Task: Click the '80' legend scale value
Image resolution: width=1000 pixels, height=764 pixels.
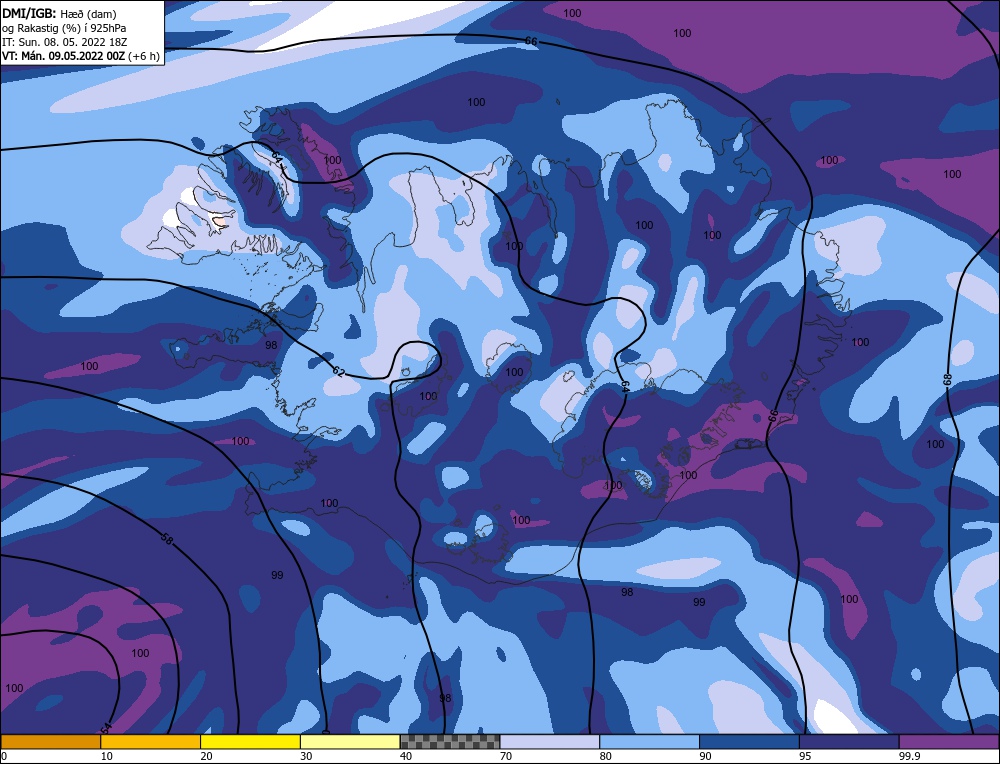Action: pyautogui.click(x=605, y=756)
